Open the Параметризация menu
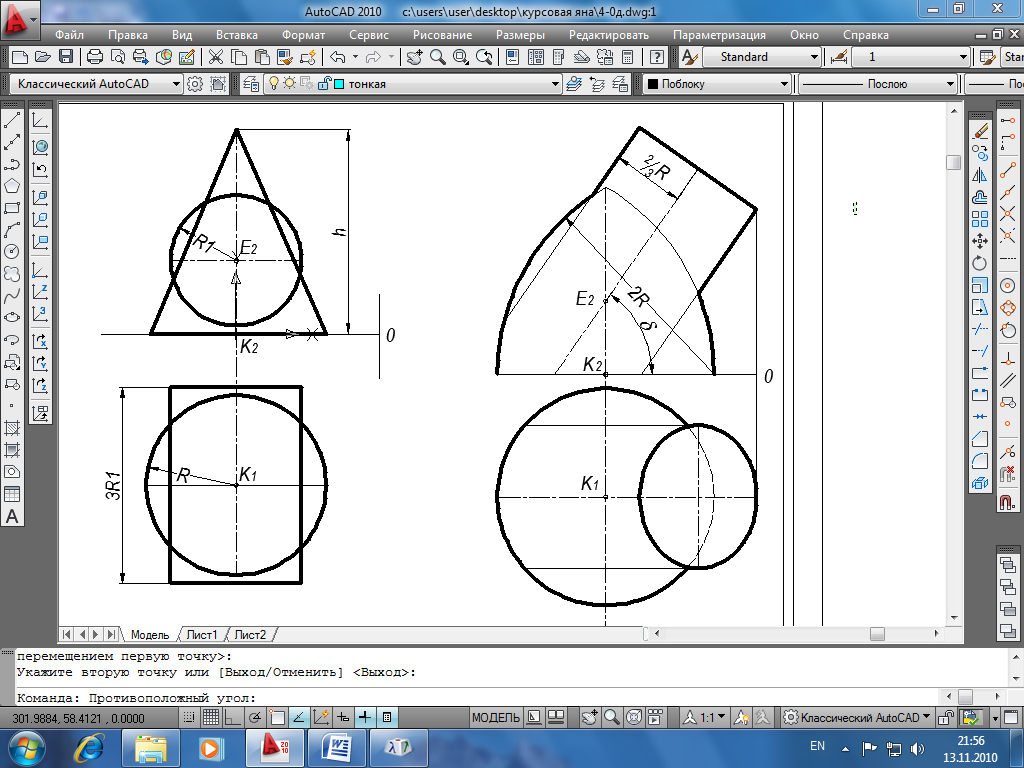 point(719,35)
